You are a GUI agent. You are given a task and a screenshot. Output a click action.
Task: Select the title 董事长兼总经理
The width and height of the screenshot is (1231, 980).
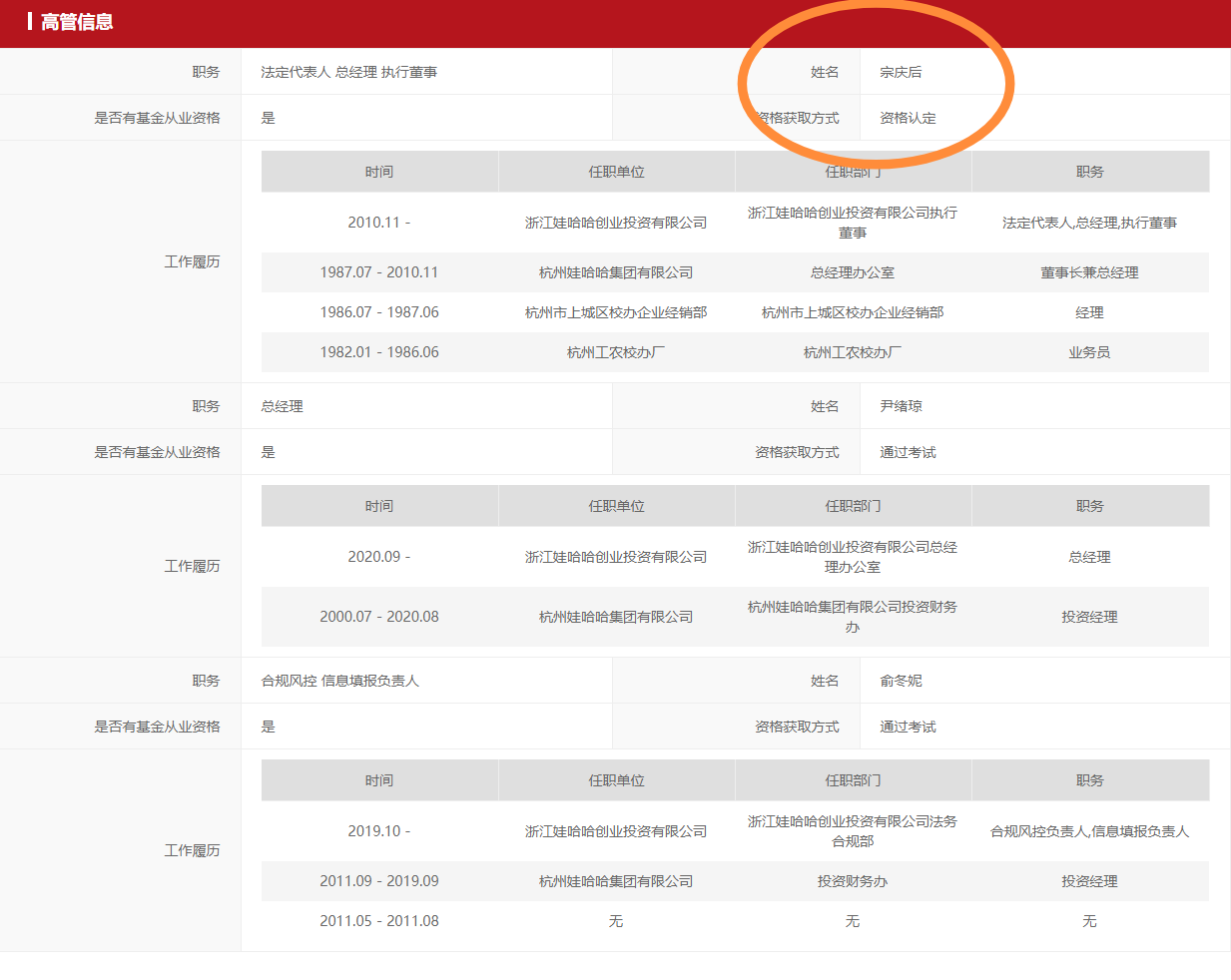1089,272
